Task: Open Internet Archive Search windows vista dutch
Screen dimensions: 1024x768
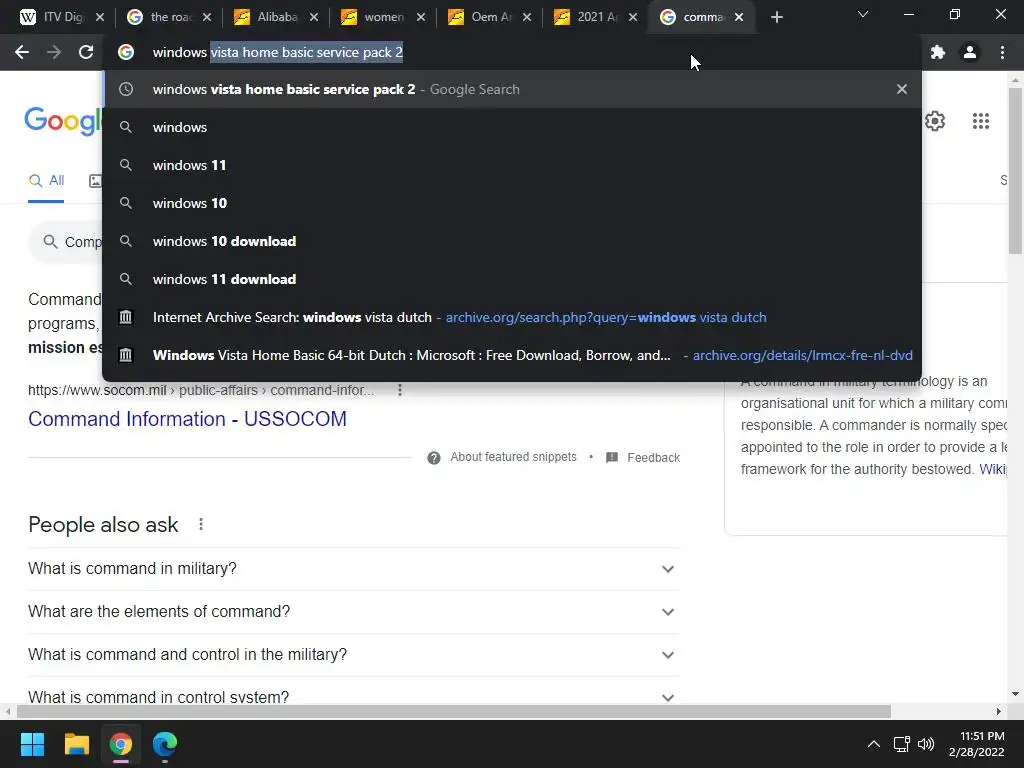Action: click(x=512, y=317)
